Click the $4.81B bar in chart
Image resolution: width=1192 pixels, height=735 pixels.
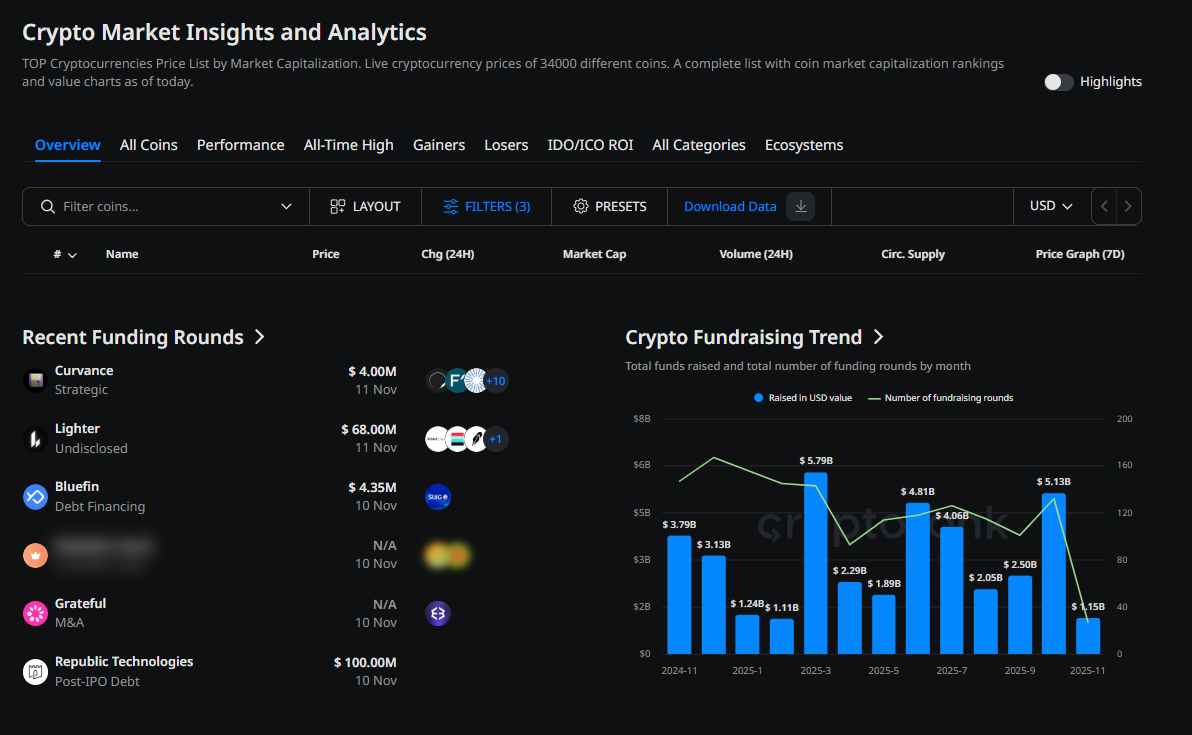918,578
